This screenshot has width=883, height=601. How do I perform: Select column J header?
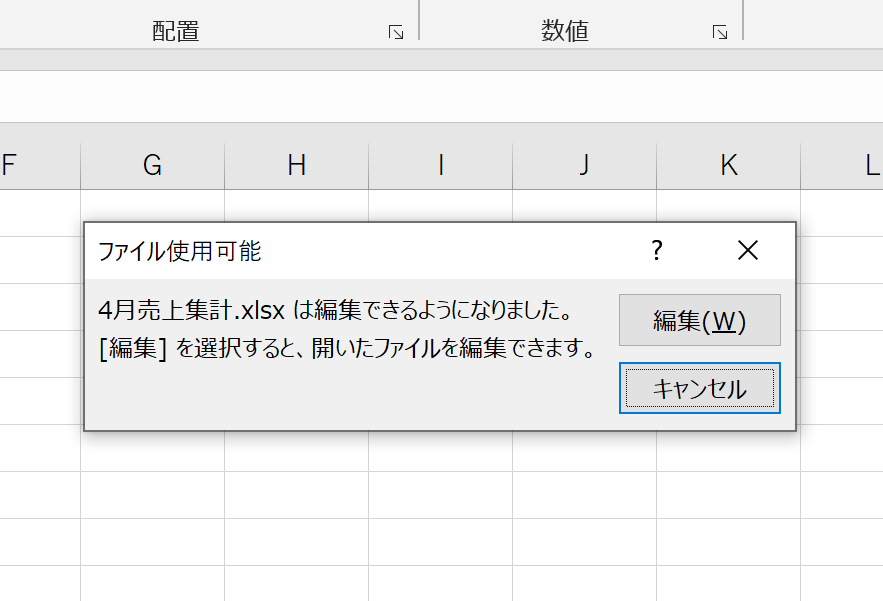(584, 166)
